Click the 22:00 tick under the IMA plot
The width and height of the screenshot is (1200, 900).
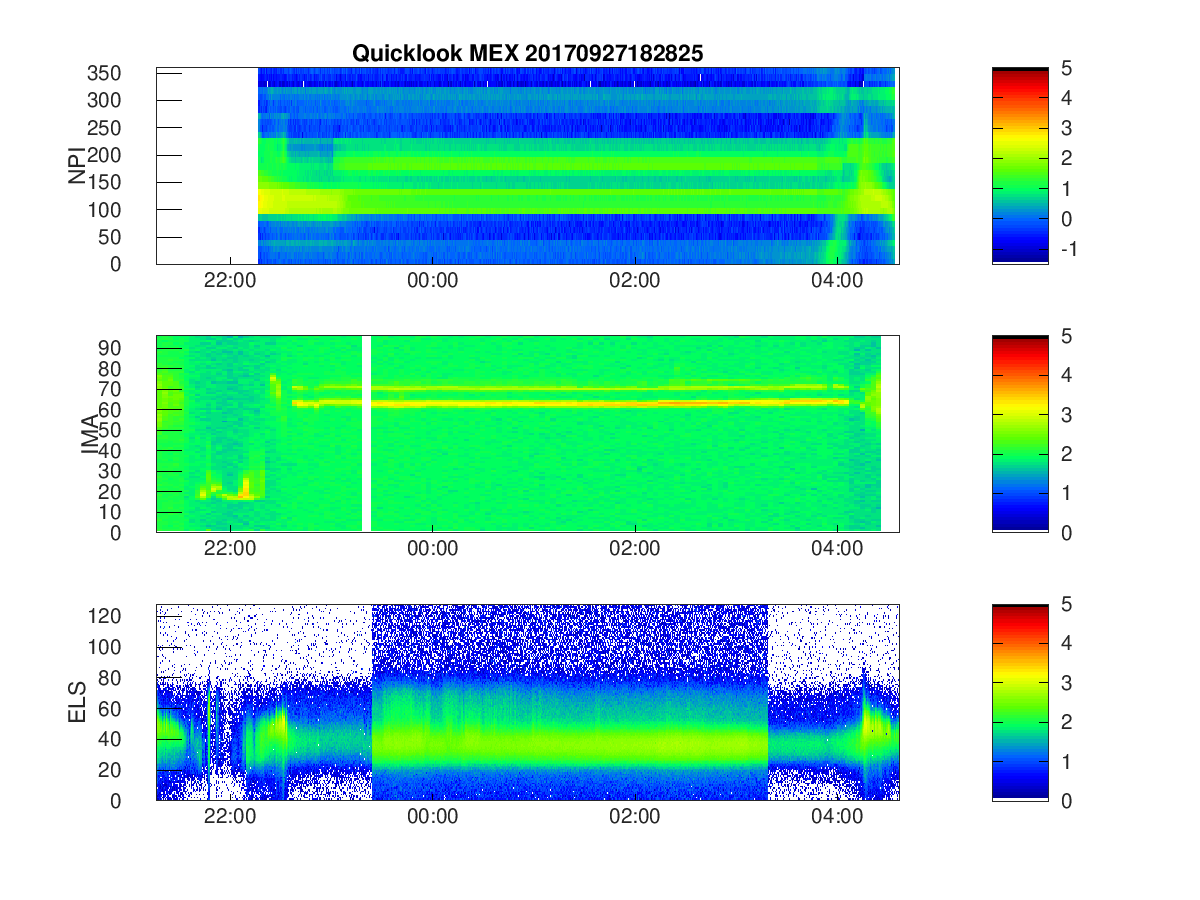231,549
